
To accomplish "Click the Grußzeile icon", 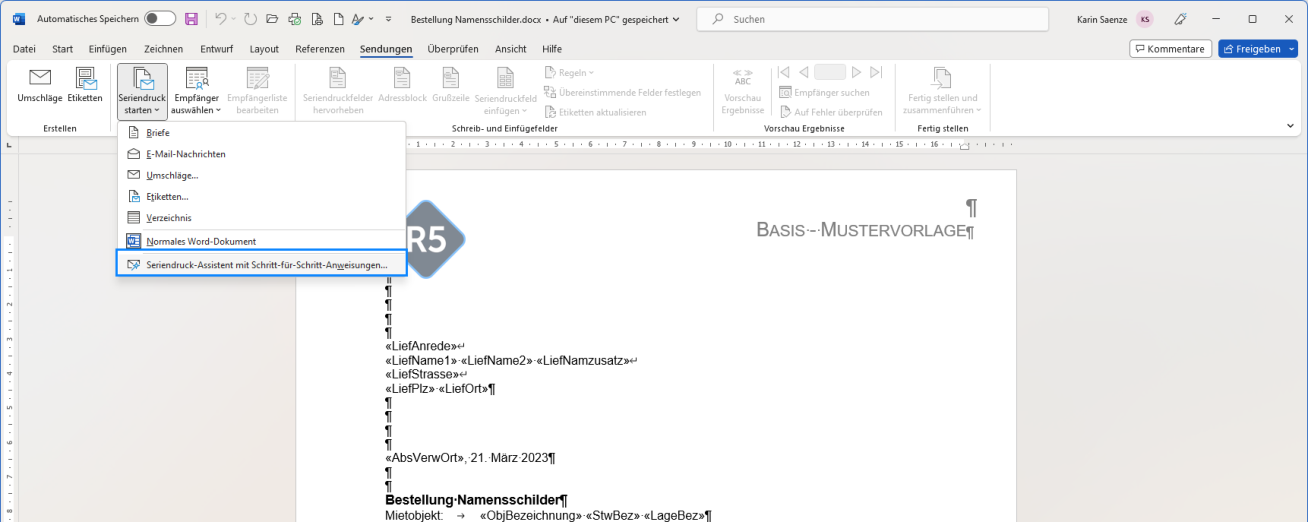I will [451, 78].
